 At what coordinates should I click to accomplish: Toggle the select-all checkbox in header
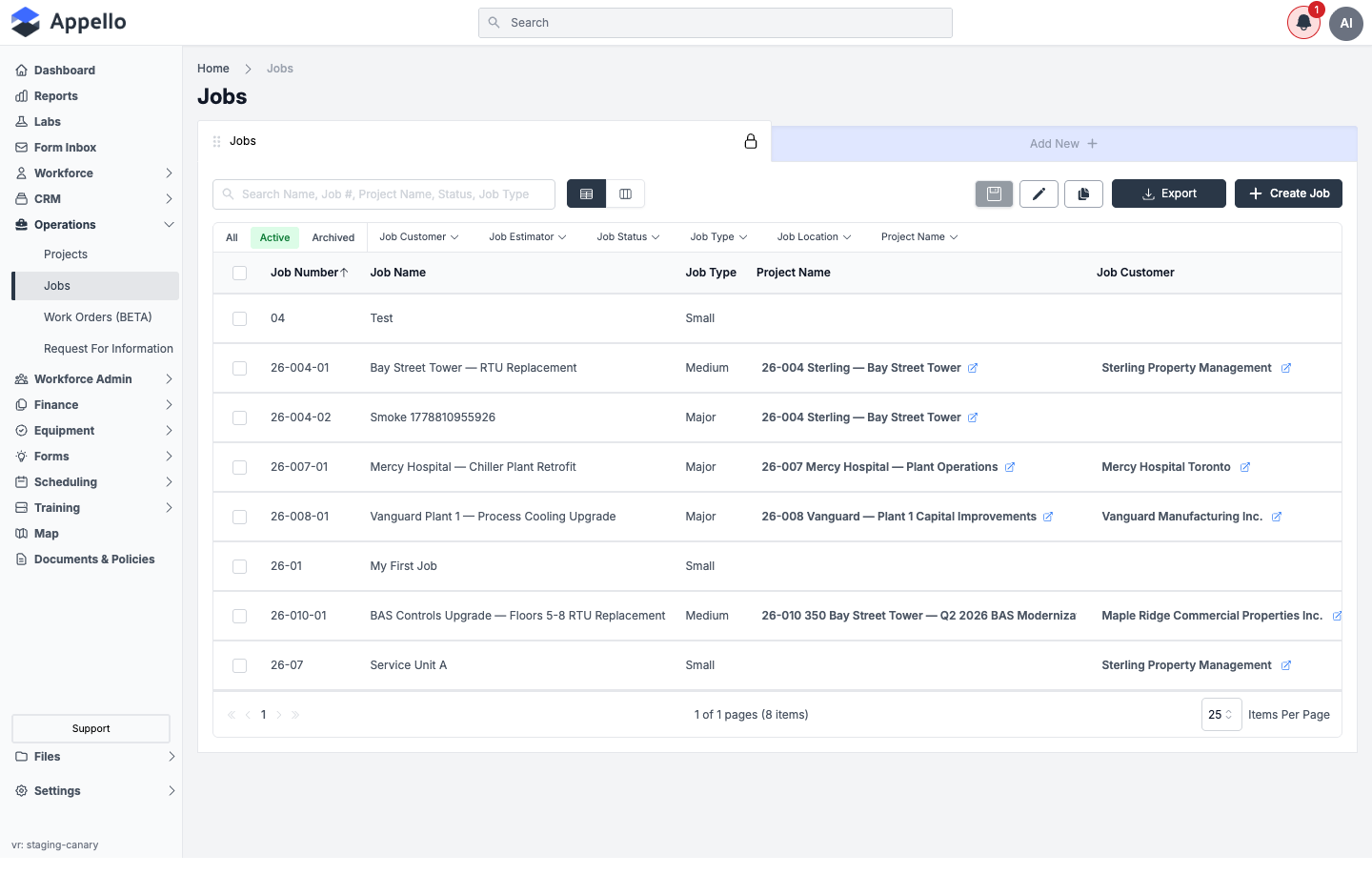(240, 273)
